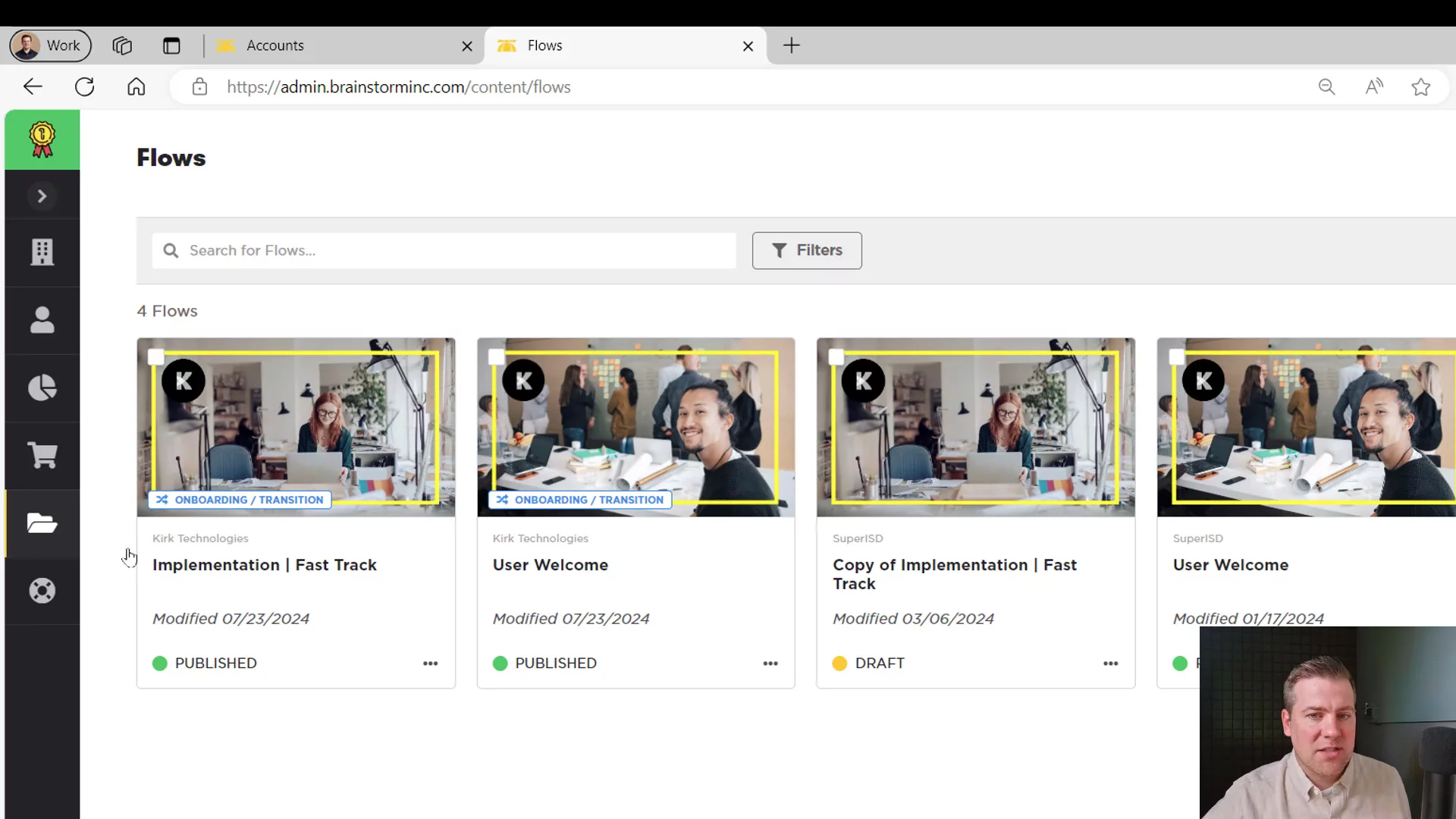Viewport: 1456px width, 819px height.
Task: Open a new browser tab
Action: tap(792, 45)
